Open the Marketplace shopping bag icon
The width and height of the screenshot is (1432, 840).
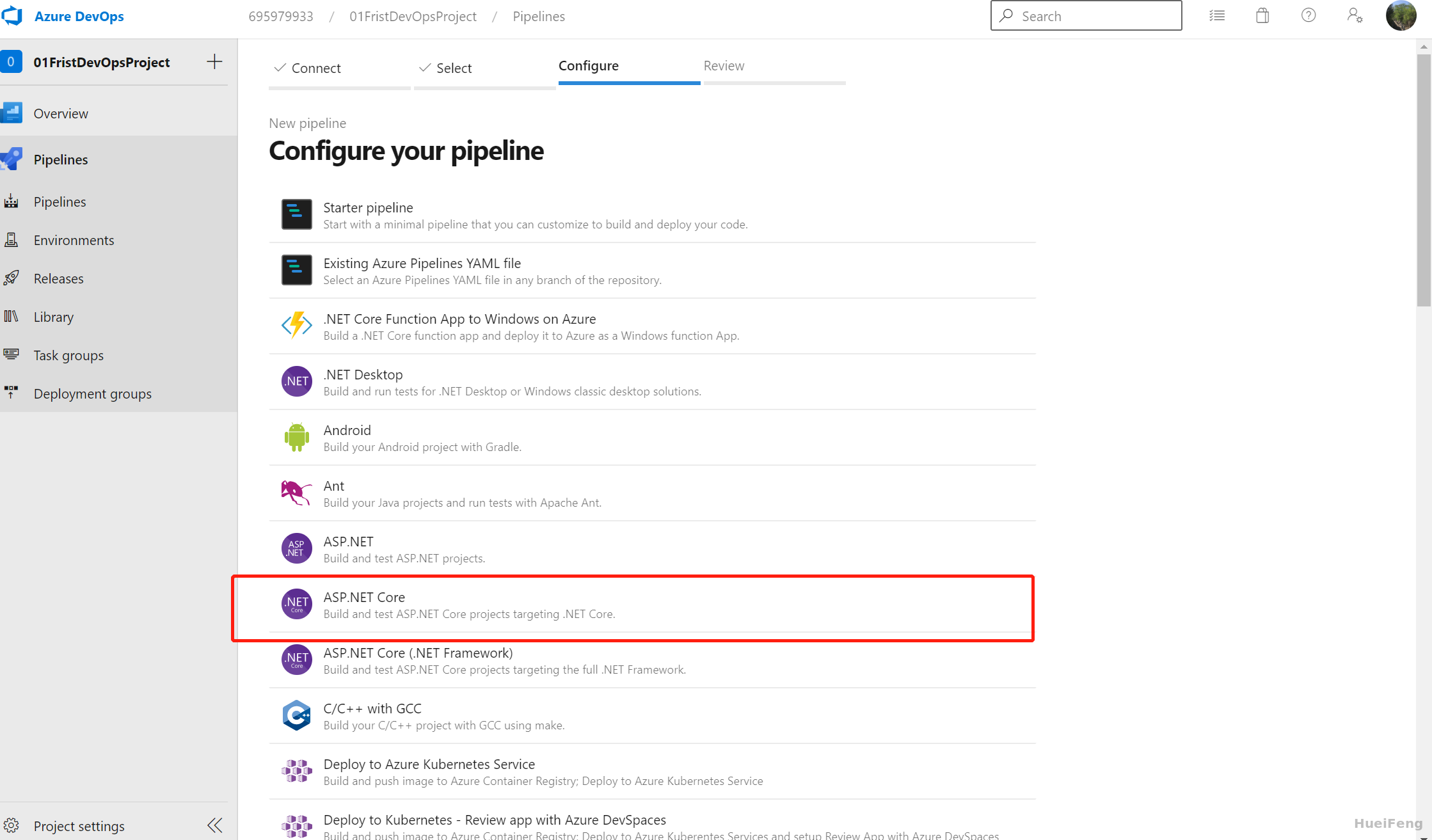[x=1262, y=16]
